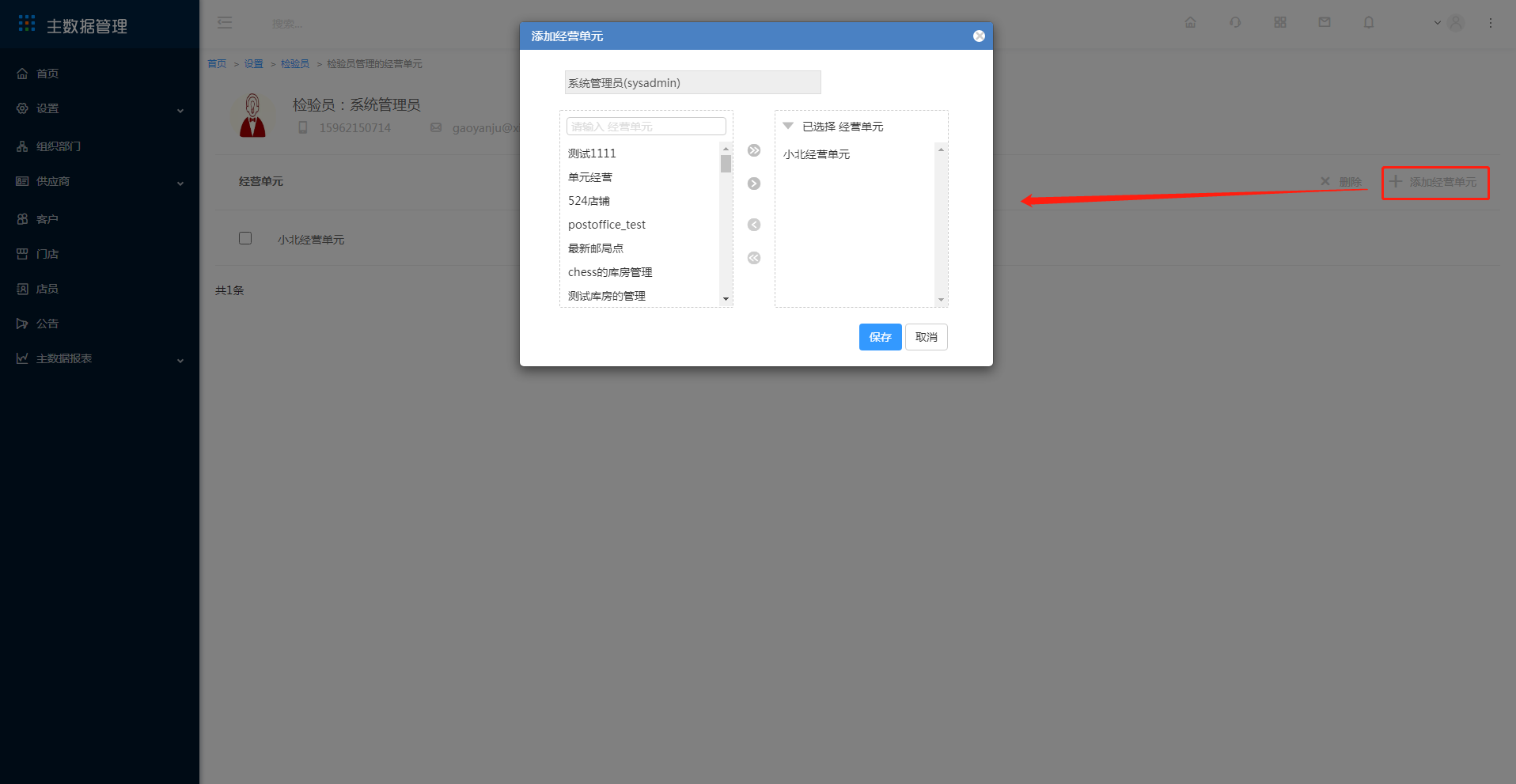Image resolution: width=1516 pixels, height=784 pixels.
Task: Click the 系统管理员(sysadmin) field
Action: [x=692, y=82]
